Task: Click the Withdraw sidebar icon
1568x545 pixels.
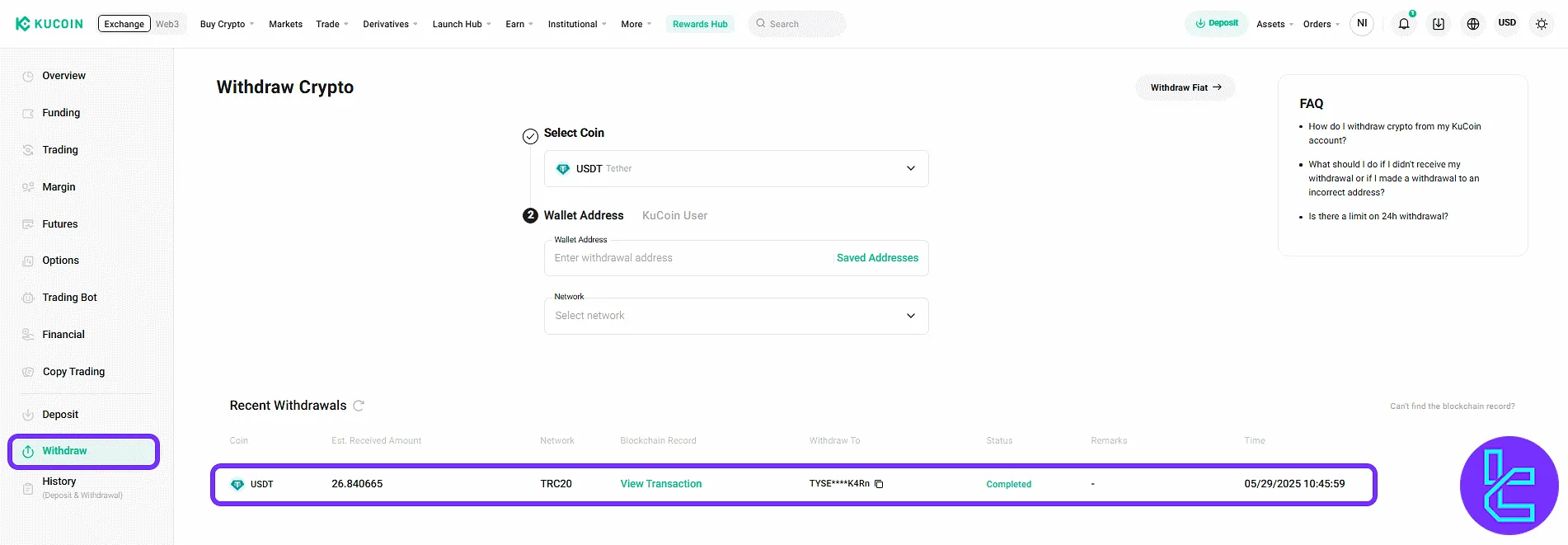Action: point(28,451)
